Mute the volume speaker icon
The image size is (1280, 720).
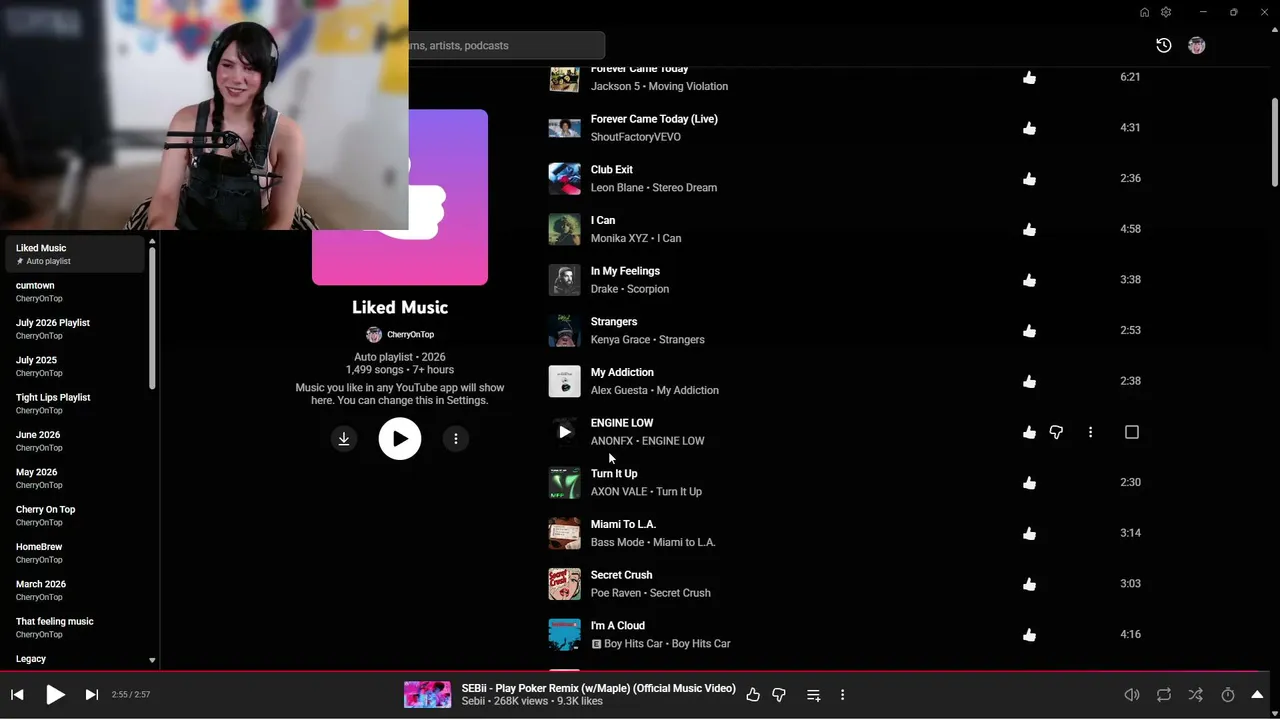1132,695
